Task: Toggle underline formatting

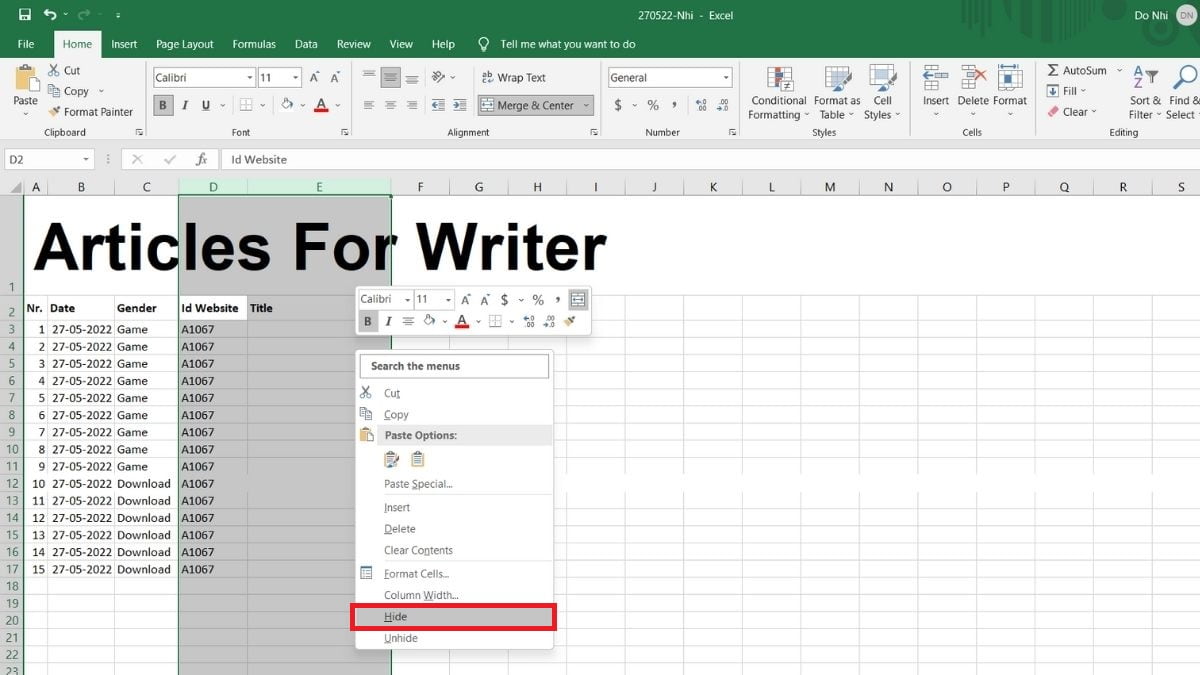Action: [x=204, y=104]
